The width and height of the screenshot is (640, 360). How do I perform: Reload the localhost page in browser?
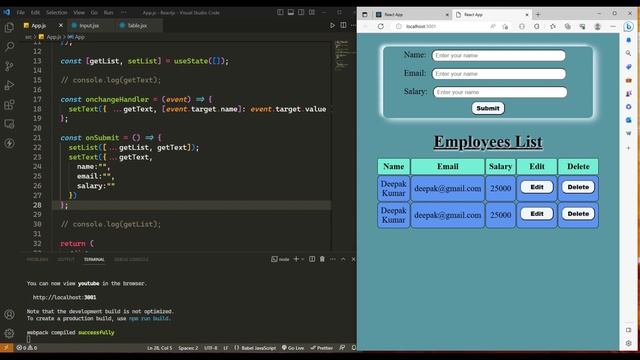tap(380, 27)
